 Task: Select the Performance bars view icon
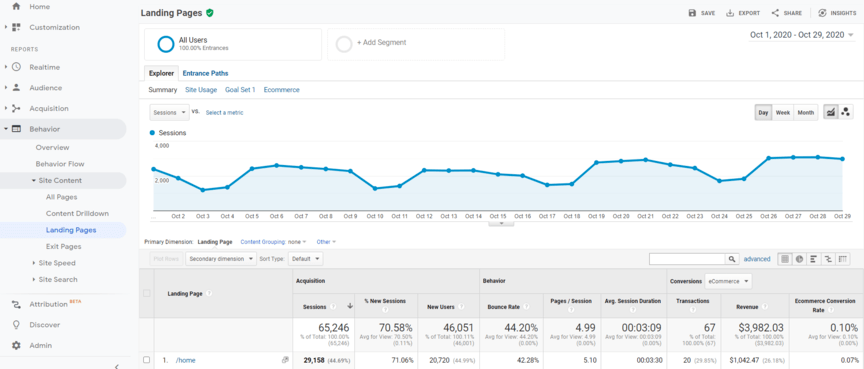[x=813, y=259]
